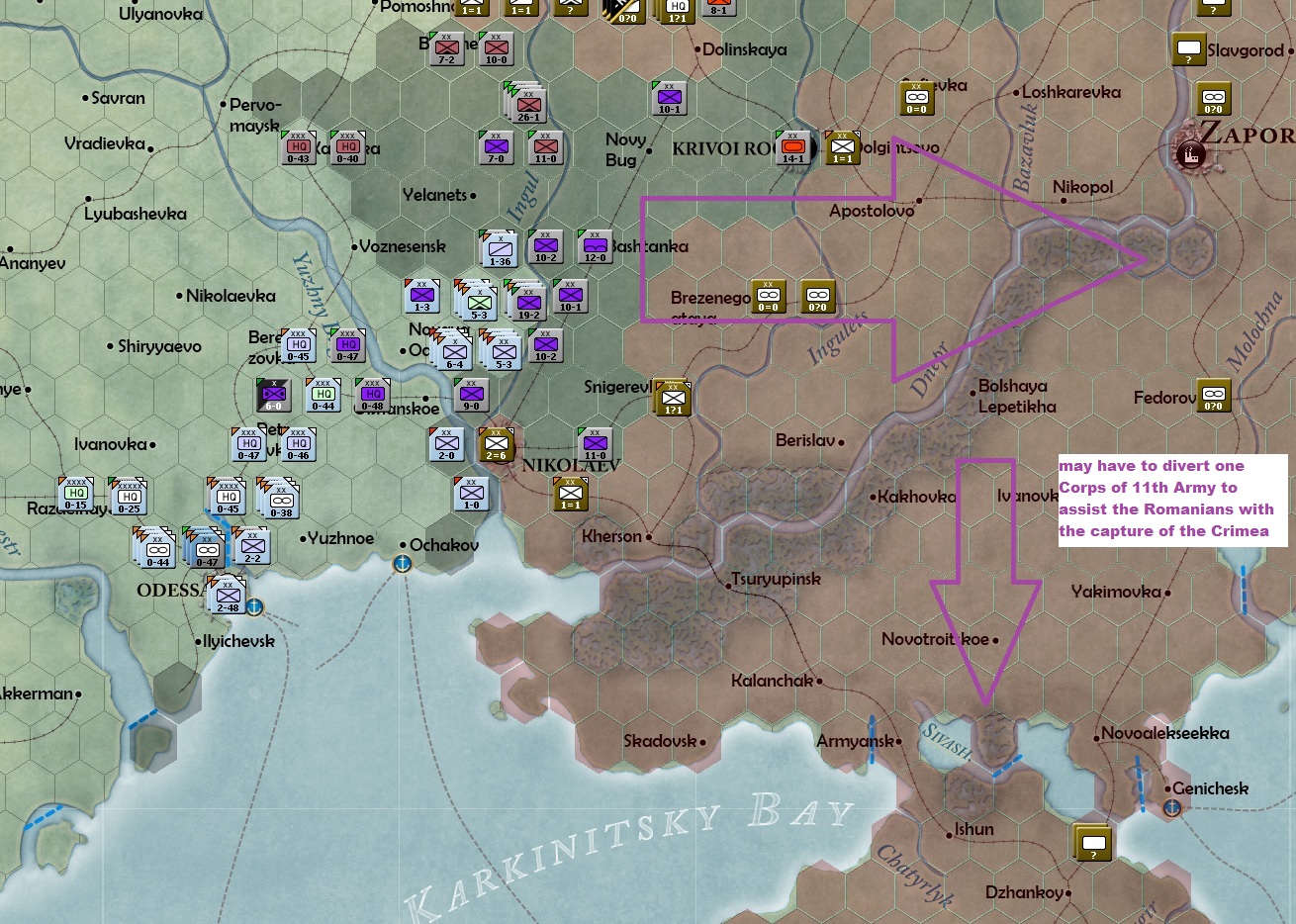Select the light blue 1-0 infantry unit
Image resolution: width=1296 pixels, height=924 pixels.
[x=472, y=494]
